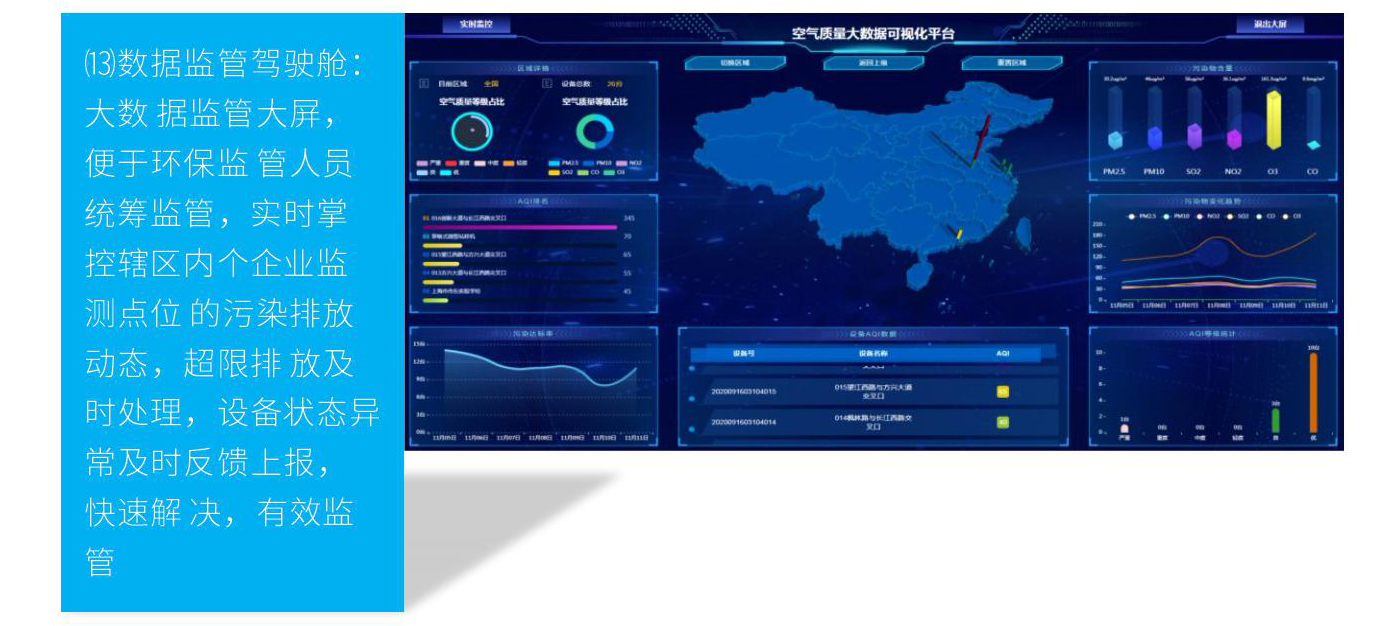Click the PM2.5 cyan pollutant cube

pyautogui.click(x=1114, y=138)
